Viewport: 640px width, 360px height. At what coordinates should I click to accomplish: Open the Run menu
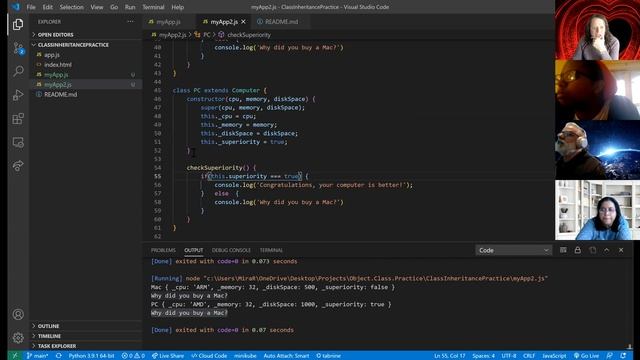130,7
